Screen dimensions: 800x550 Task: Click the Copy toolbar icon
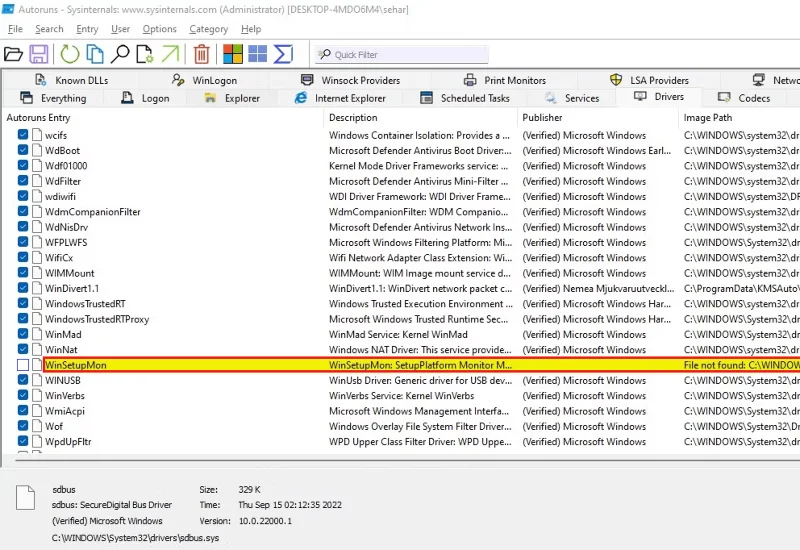[95, 54]
